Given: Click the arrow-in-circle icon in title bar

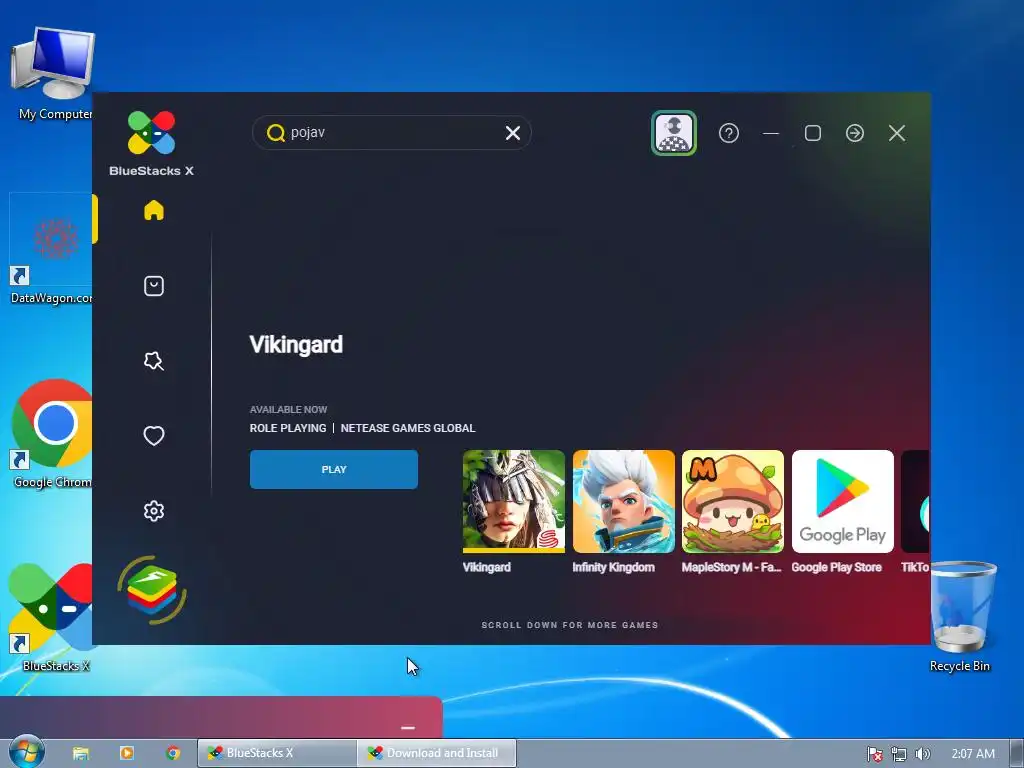Looking at the screenshot, I should point(855,133).
